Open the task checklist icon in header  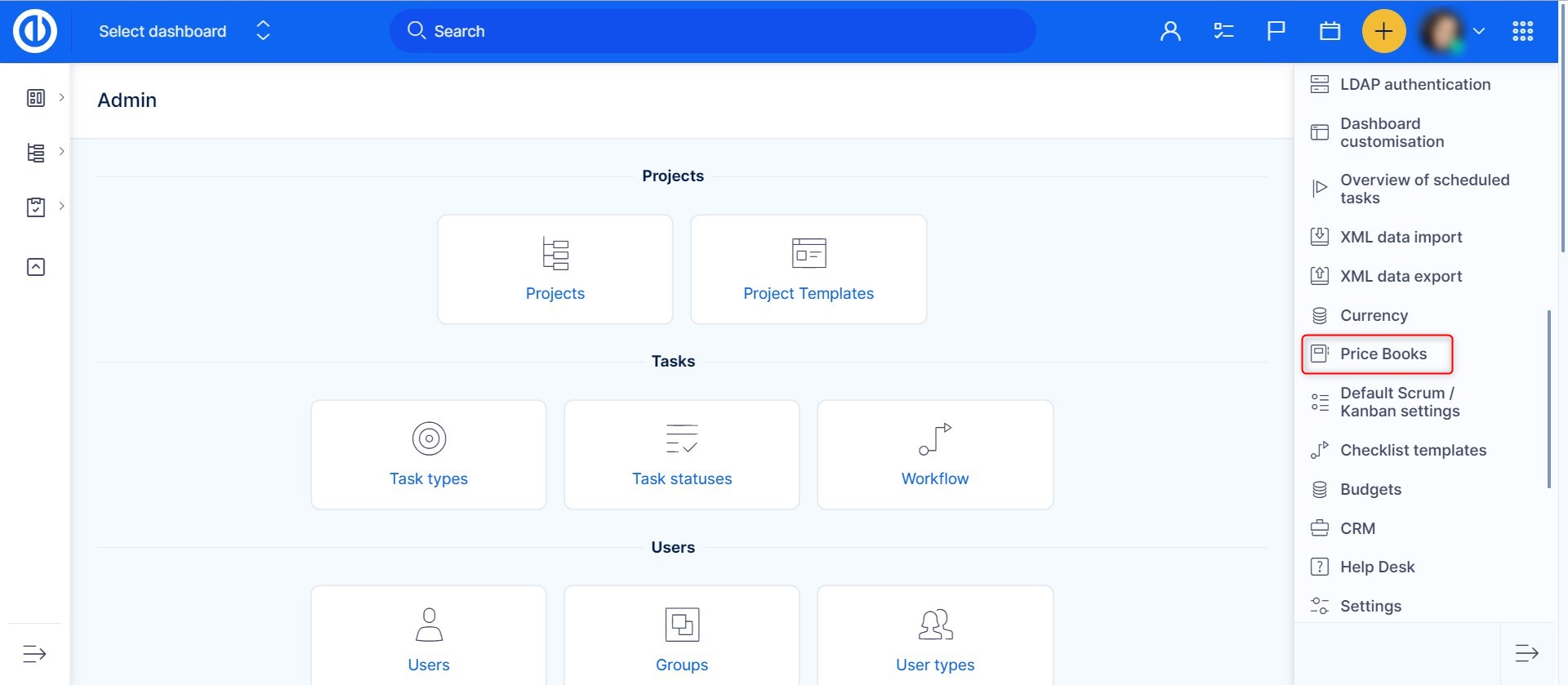(1223, 31)
